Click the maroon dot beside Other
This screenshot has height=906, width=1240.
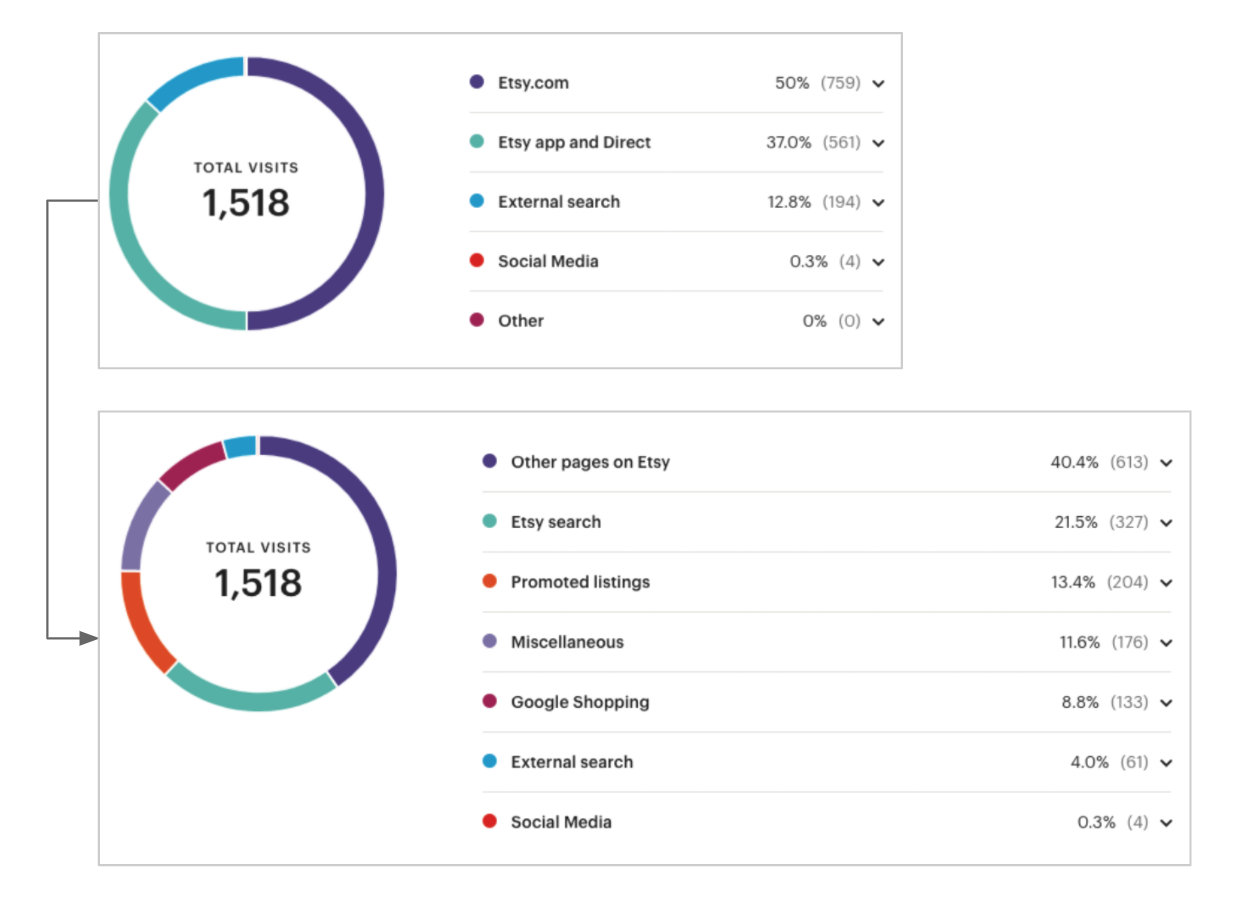point(477,320)
